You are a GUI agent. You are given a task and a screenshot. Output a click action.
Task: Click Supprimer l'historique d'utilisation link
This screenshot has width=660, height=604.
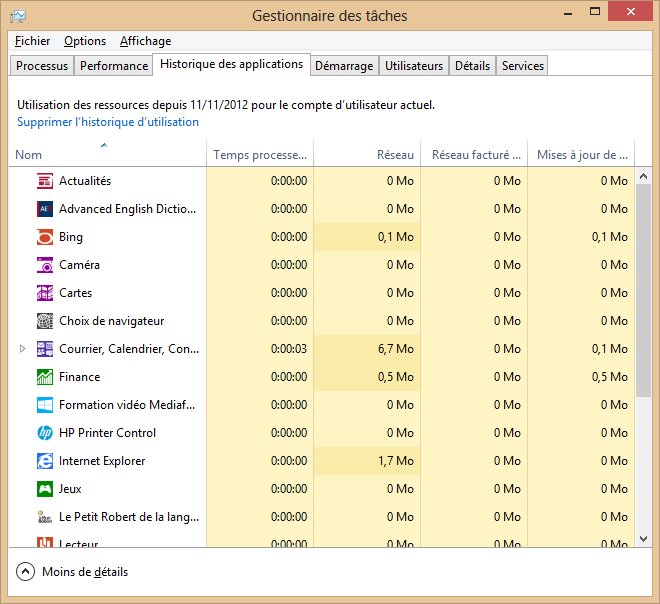pyautogui.click(x=108, y=122)
